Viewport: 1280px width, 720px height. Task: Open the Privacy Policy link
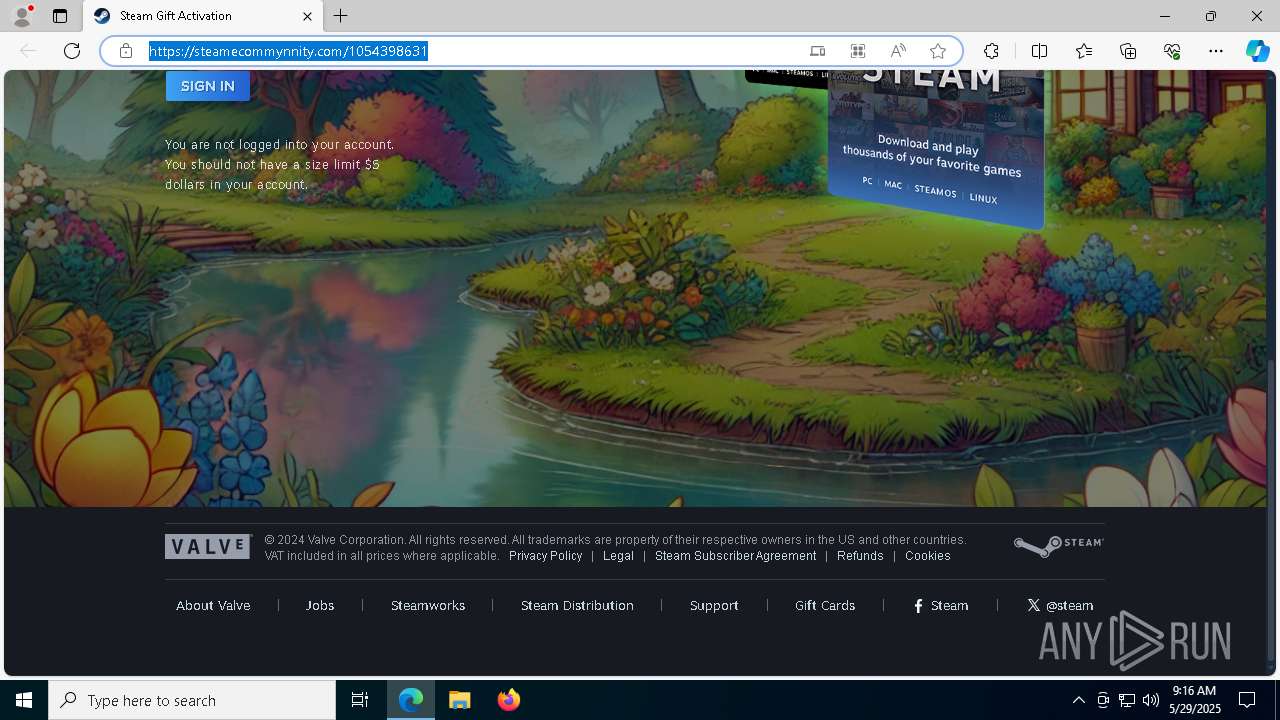click(545, 556)
